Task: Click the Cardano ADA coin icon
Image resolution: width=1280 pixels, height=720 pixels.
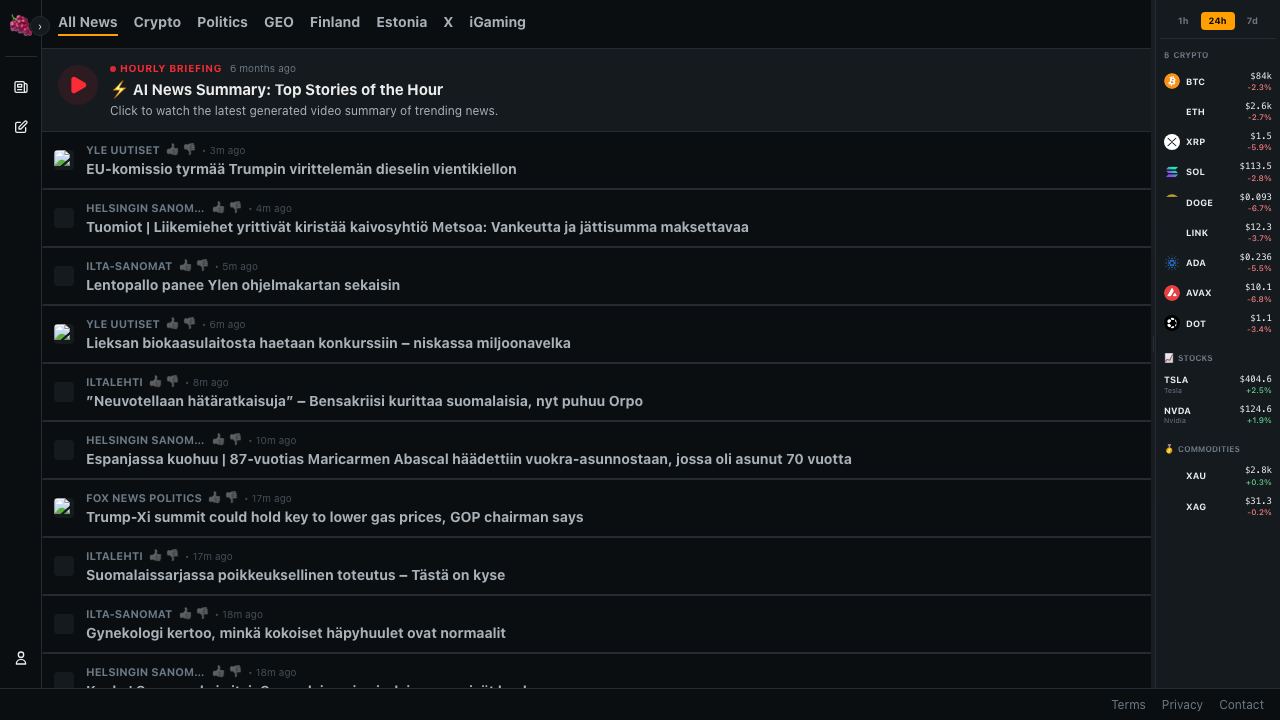Action: pos(1172,263)
